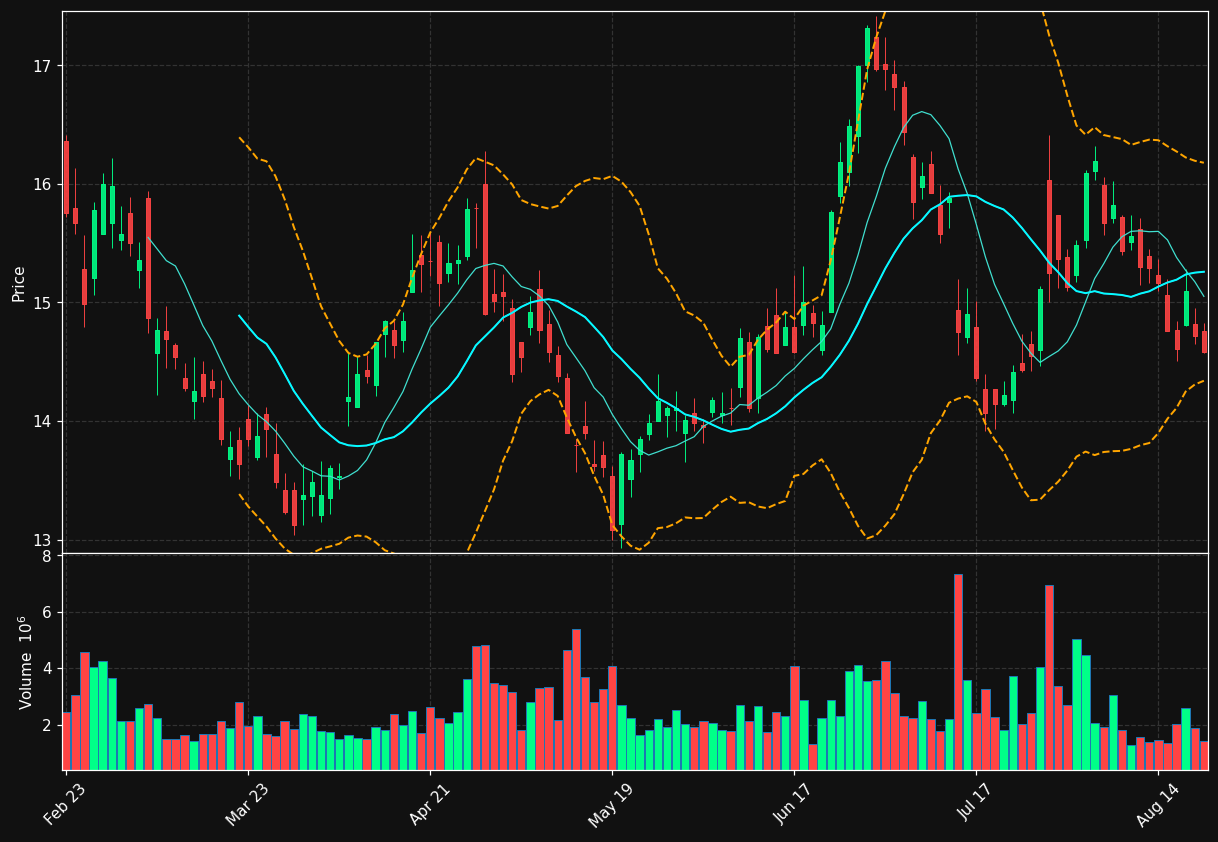
Task: Click the Jun 17 date label
Action: 793,805
